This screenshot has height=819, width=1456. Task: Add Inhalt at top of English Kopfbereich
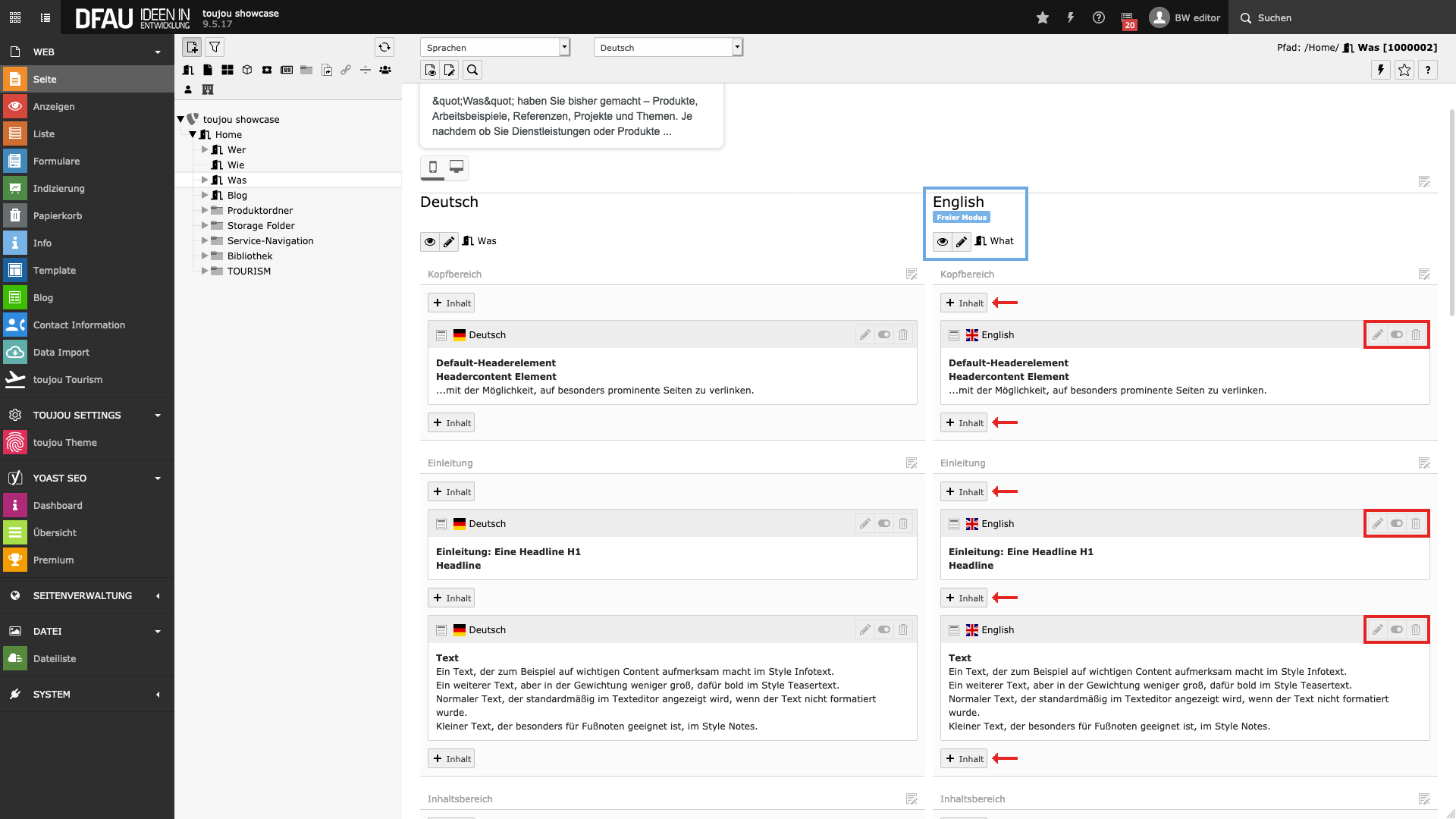[964, 303]
